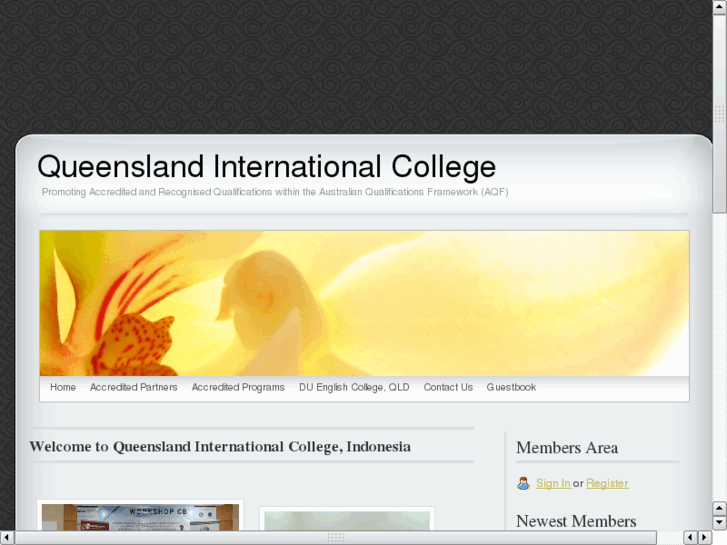727x545 pixels.
Task: Click the scrollbar up arrow above the bottom down arrow
Action: (719, 508)
